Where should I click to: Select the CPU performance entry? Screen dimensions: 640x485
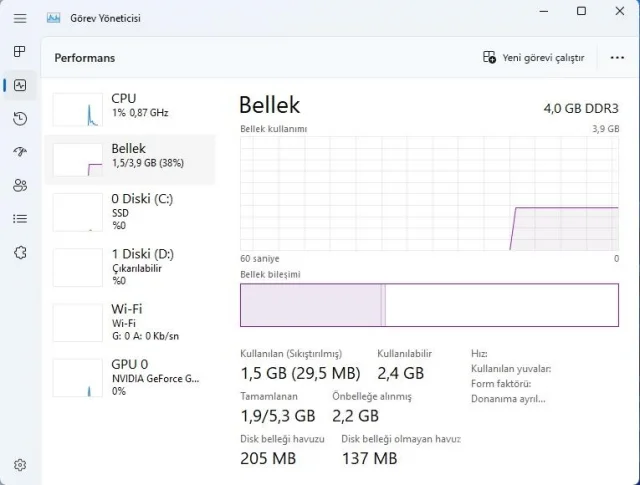pyautogui.click(x=130, y=106)
